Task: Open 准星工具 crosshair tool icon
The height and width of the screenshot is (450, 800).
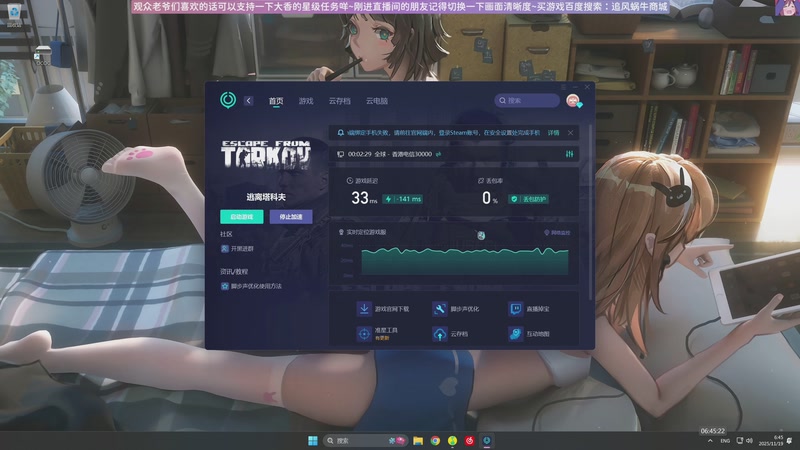Action: click(x=364, y=334)
